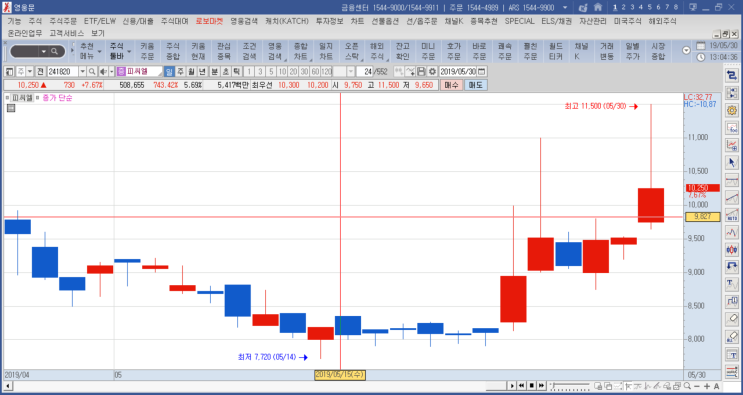Open chart settings gear in right sidebar
The width and height of the screenshot is (743, 395).
click(732, 110)
